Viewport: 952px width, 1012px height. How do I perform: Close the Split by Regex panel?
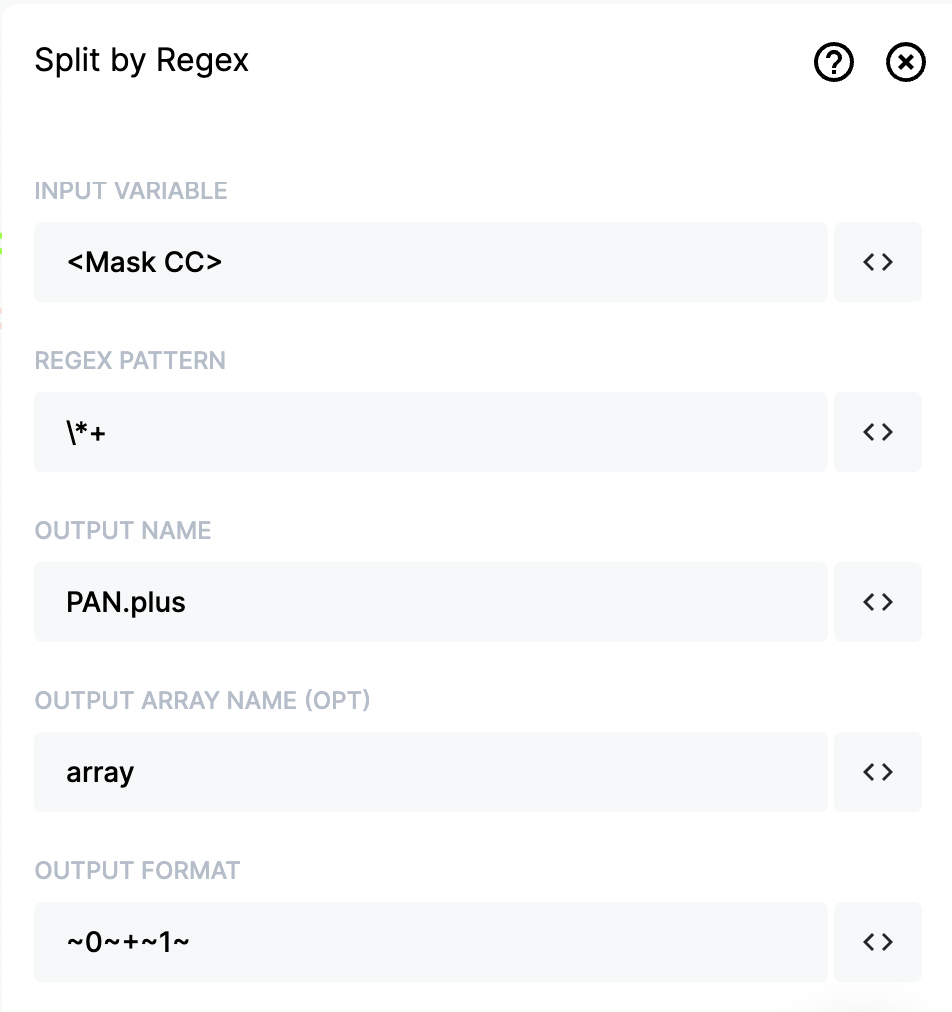click(x=906, y=62)
